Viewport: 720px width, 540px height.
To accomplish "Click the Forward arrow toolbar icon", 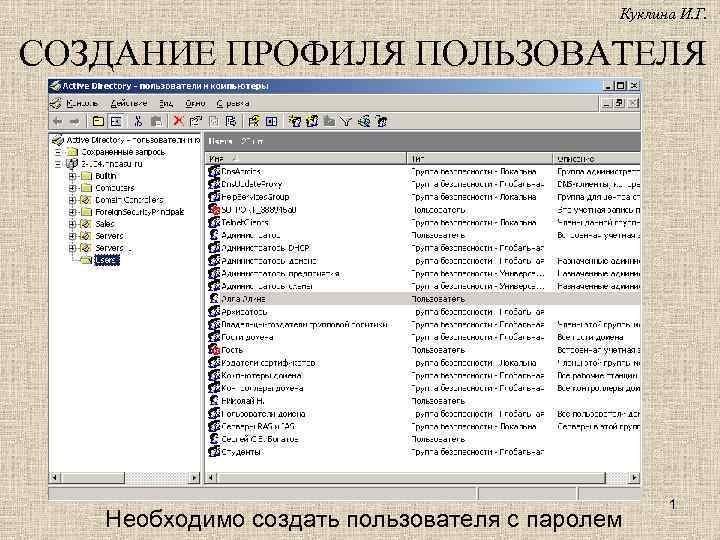I will 74,121.
